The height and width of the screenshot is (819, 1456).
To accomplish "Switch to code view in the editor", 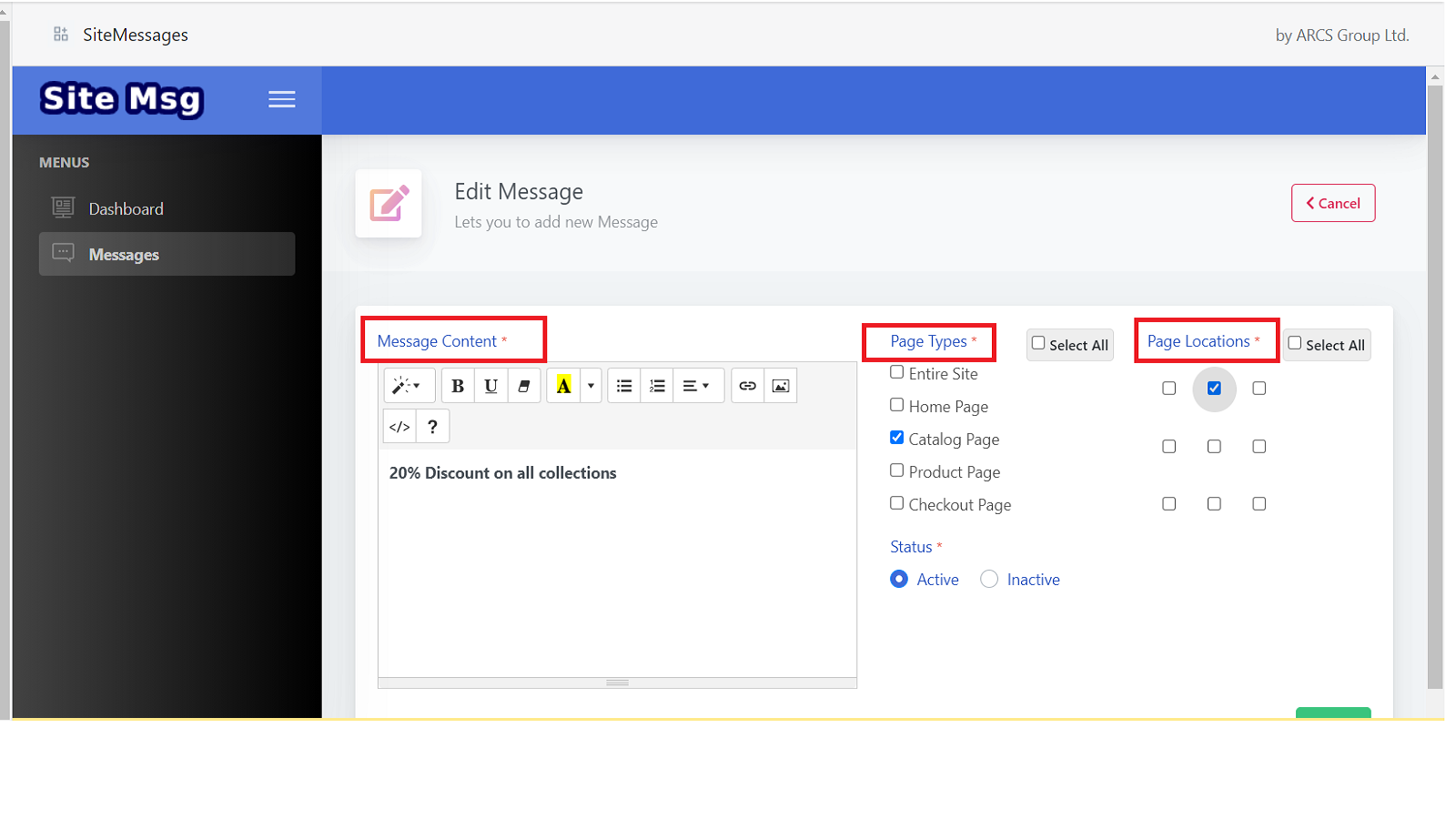I will point(399,426).
